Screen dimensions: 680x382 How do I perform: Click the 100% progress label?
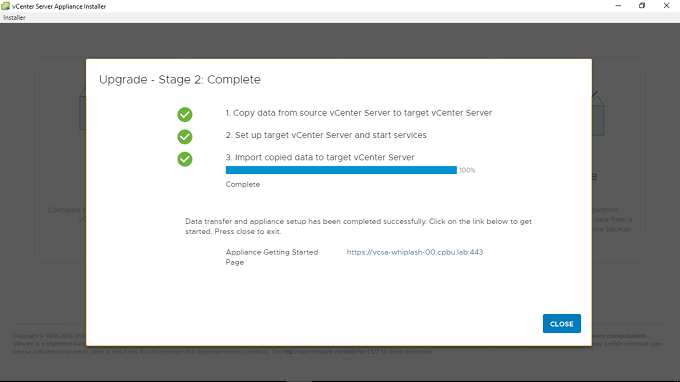pos(467,170)
